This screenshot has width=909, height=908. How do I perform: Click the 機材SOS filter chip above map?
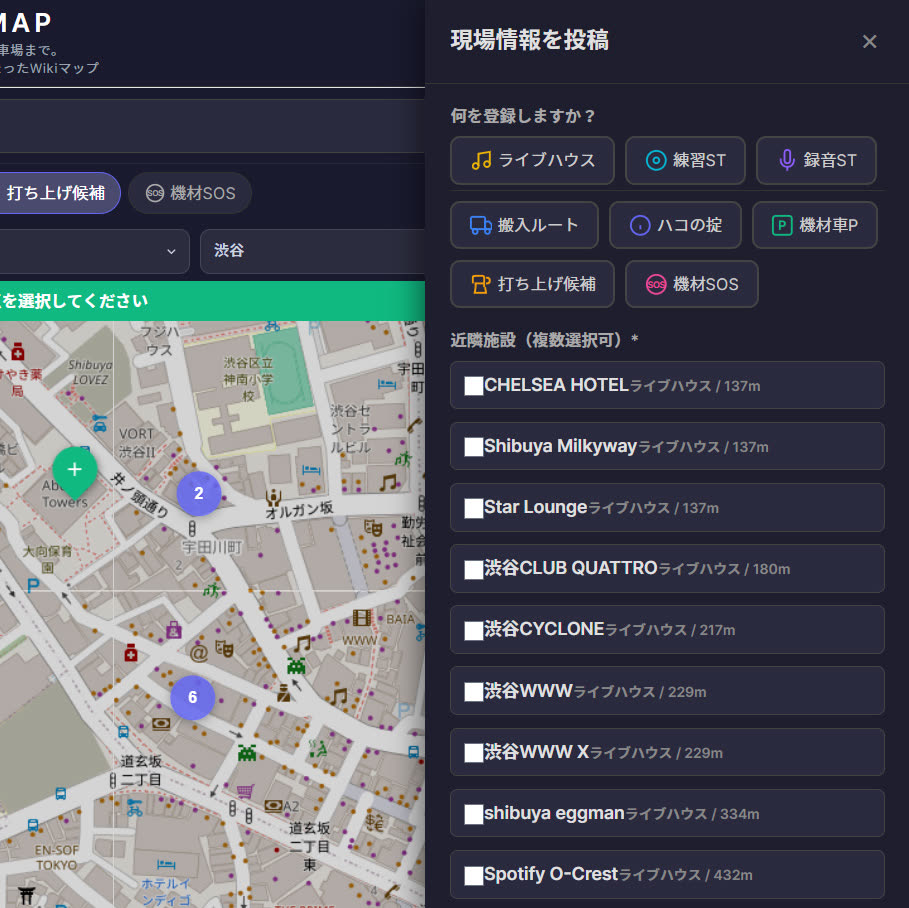pyautogui.click(x=190, y=193)
